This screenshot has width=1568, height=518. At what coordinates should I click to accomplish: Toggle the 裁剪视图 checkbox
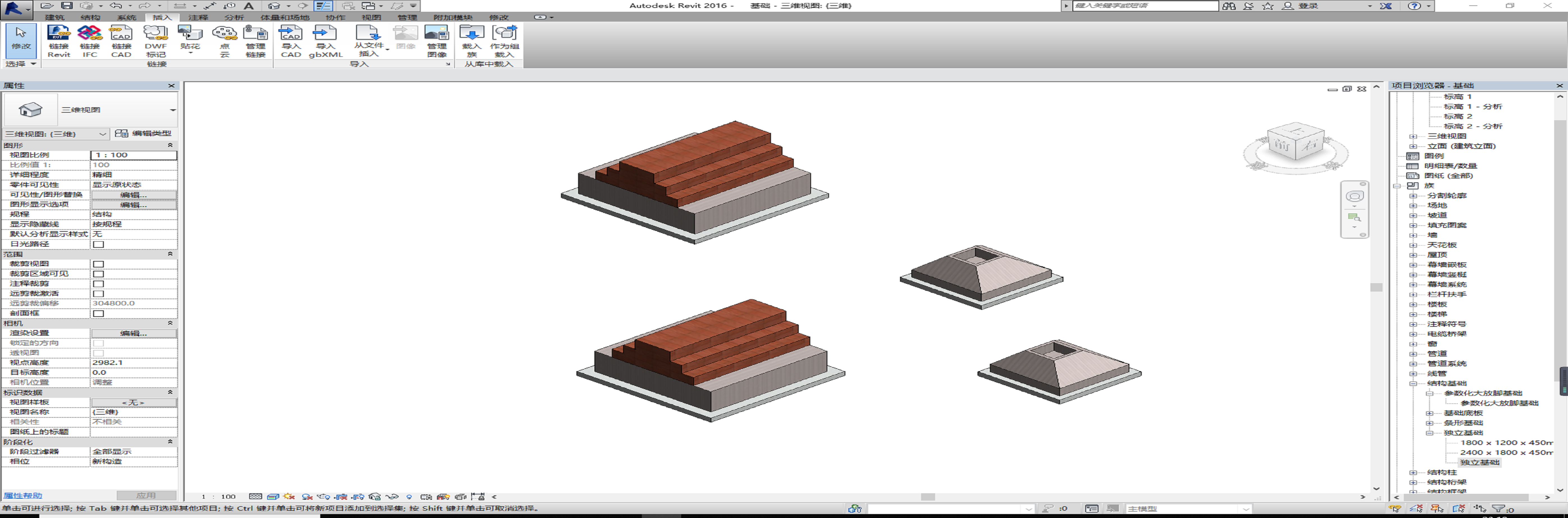(98, 264)
